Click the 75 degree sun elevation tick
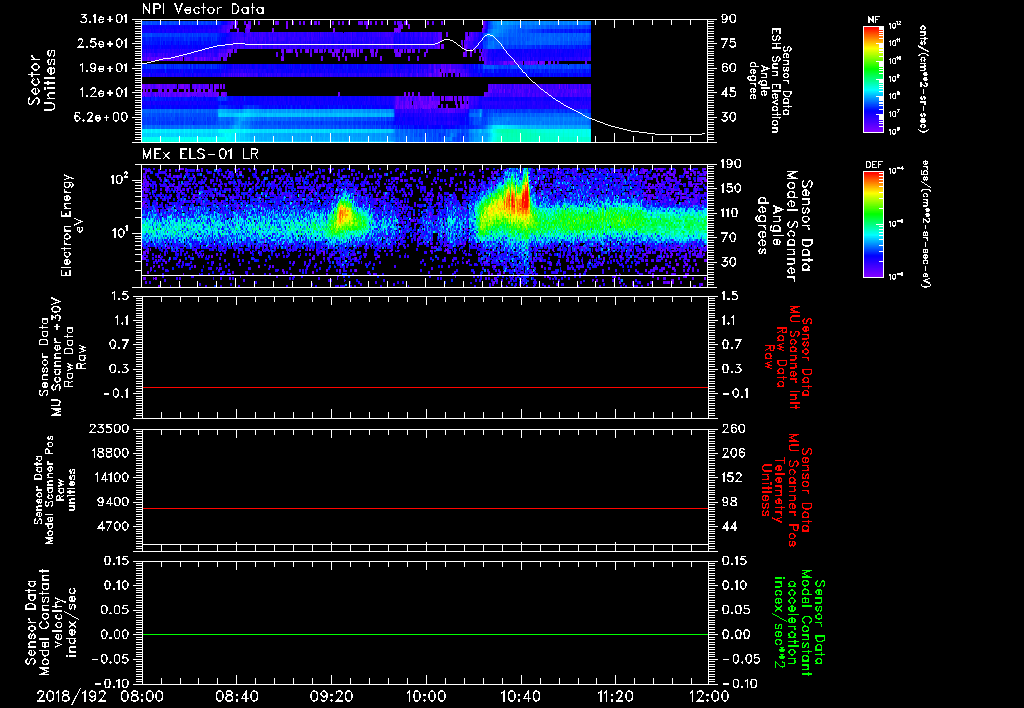The width and height of the screenshot is (1024, 708). click(x=728, y=43)
